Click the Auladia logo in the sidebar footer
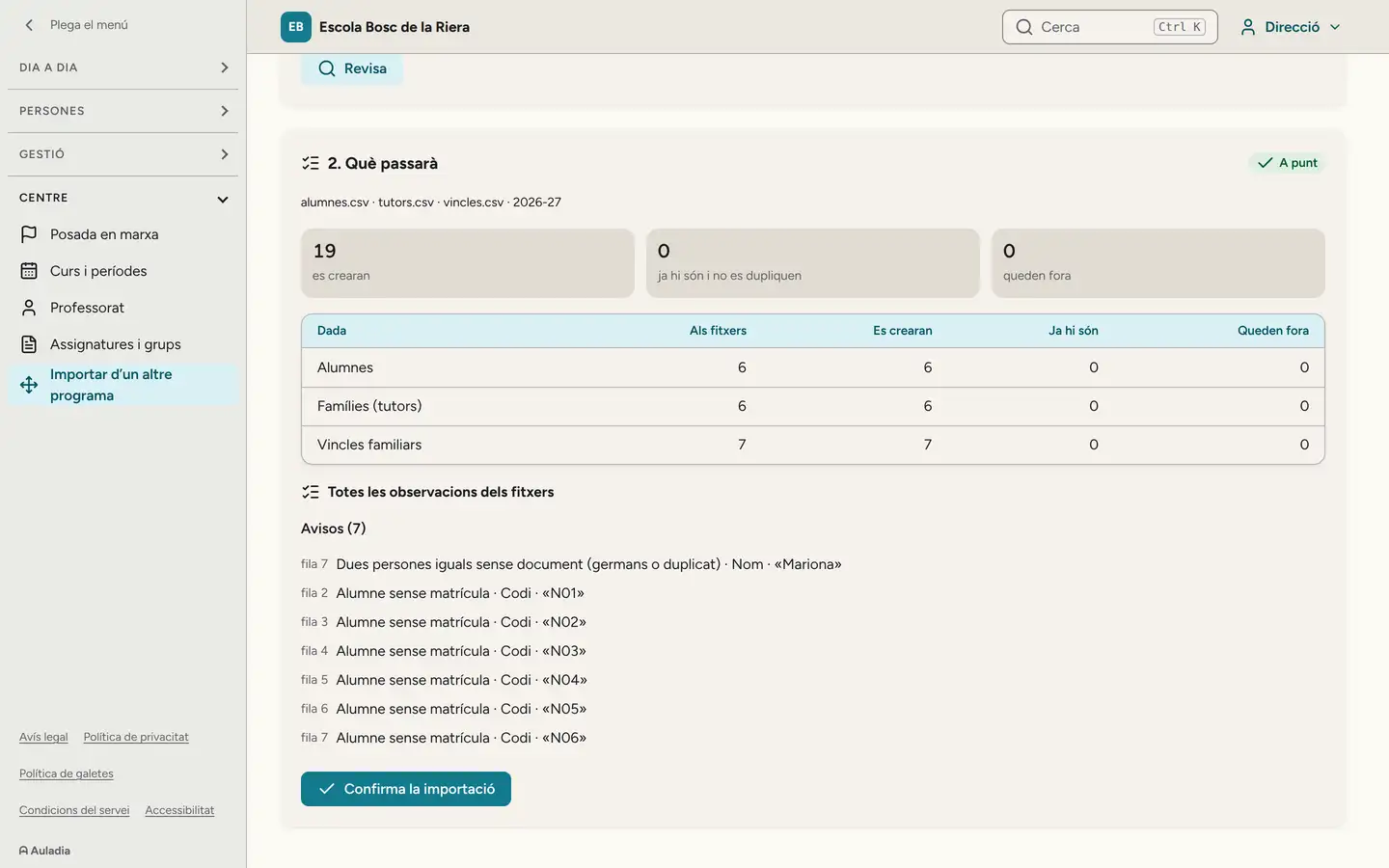 [44, 851]
